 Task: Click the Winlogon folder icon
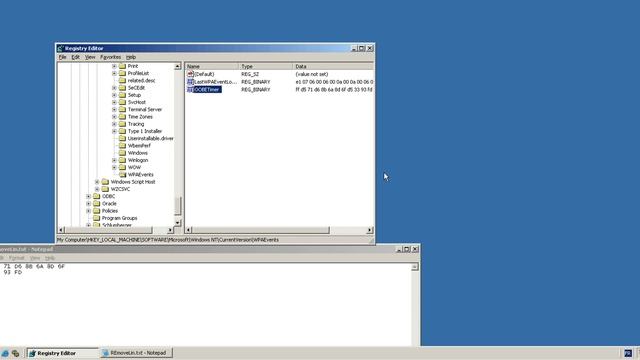click(122, 160)
